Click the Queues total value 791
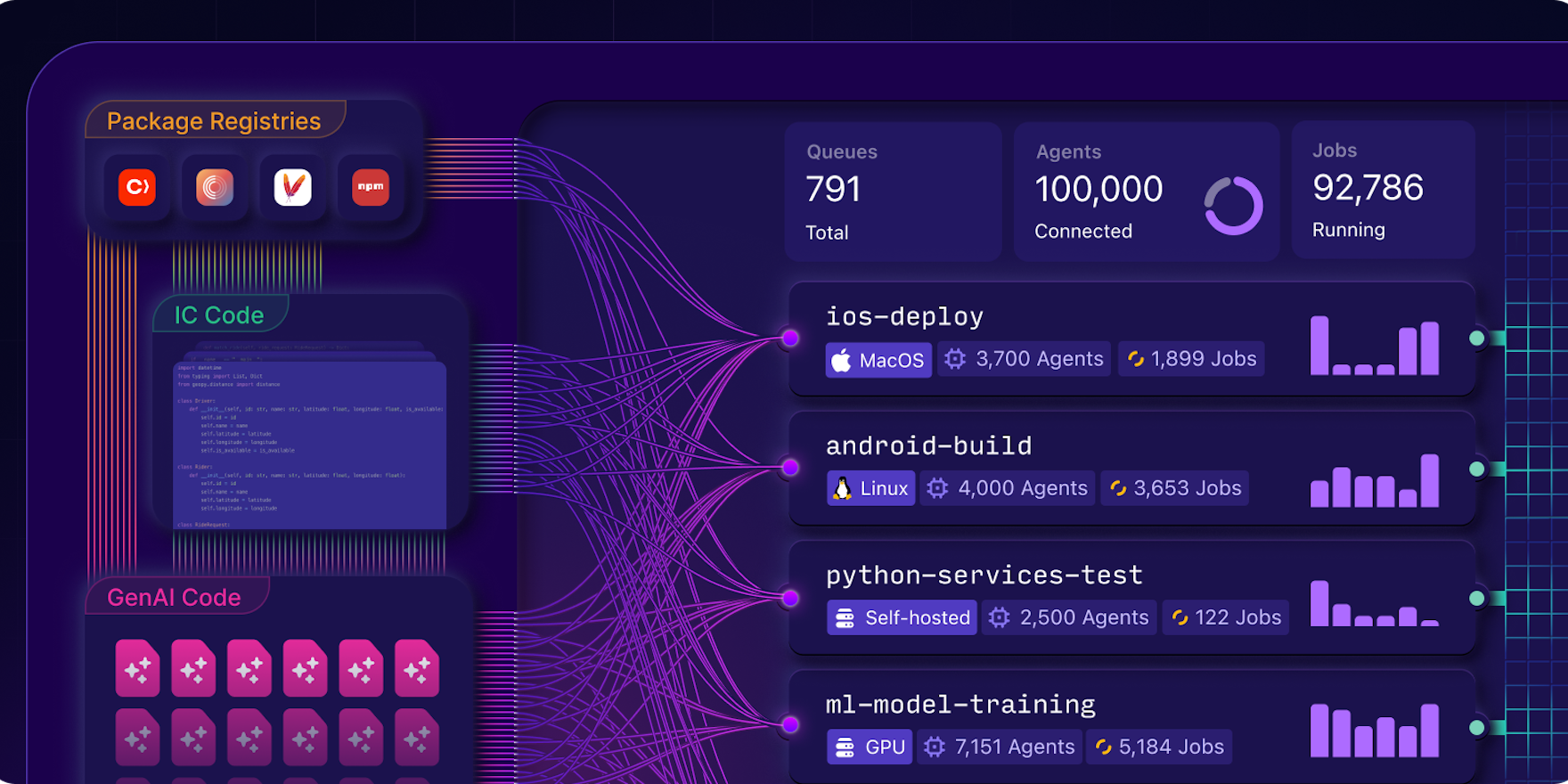Viewport: 1568px width, 784px height. tap(833, 189)
